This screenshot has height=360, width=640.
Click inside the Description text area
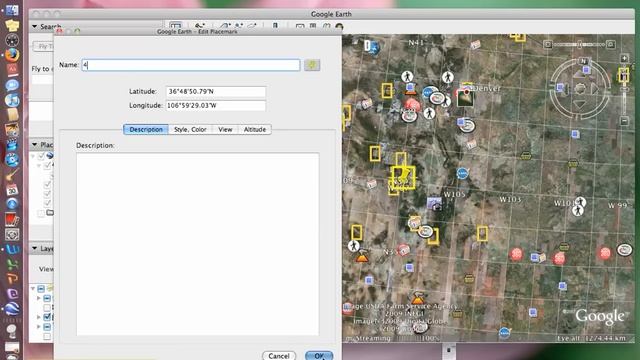pyautogui.click(x=198, y=244)
